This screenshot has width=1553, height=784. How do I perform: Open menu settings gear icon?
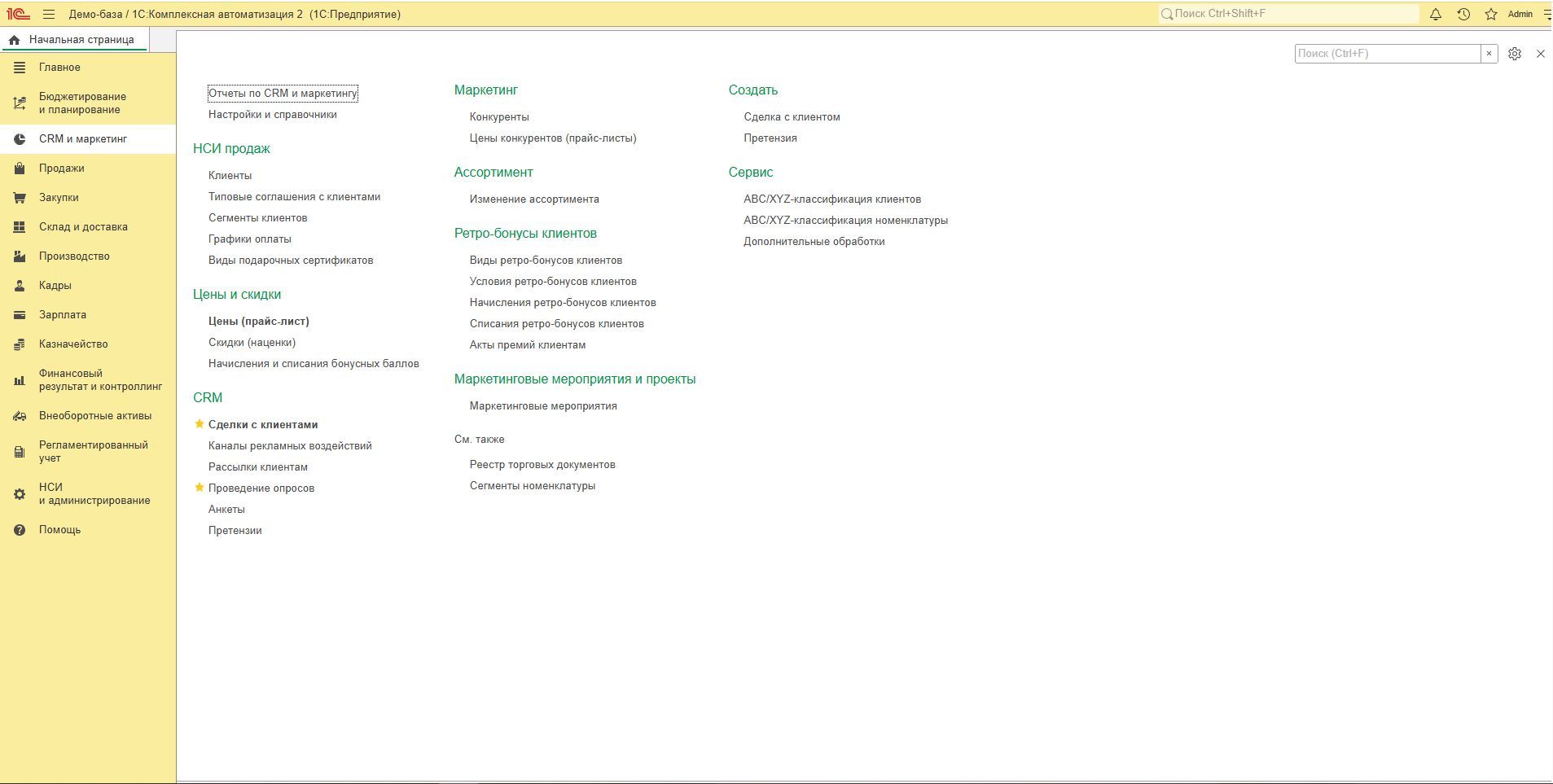pos(1515,54)
